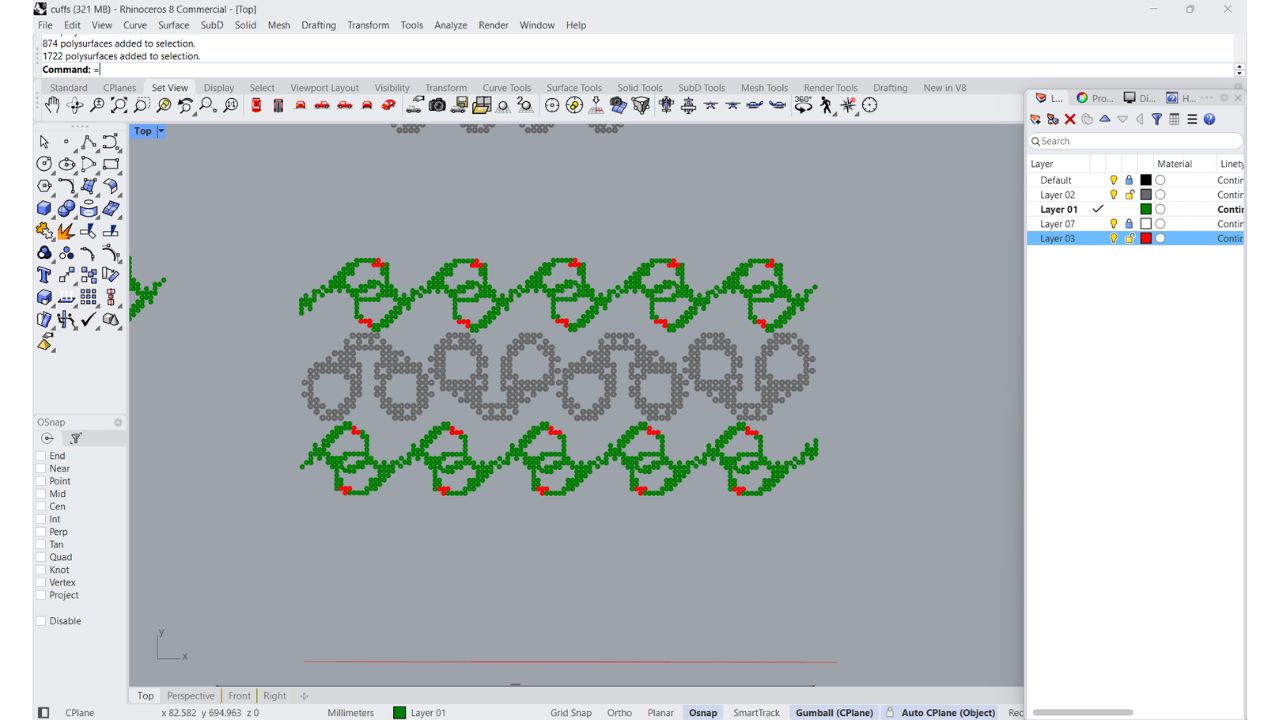Toggle Planar in the status bar

coord(660,713)
